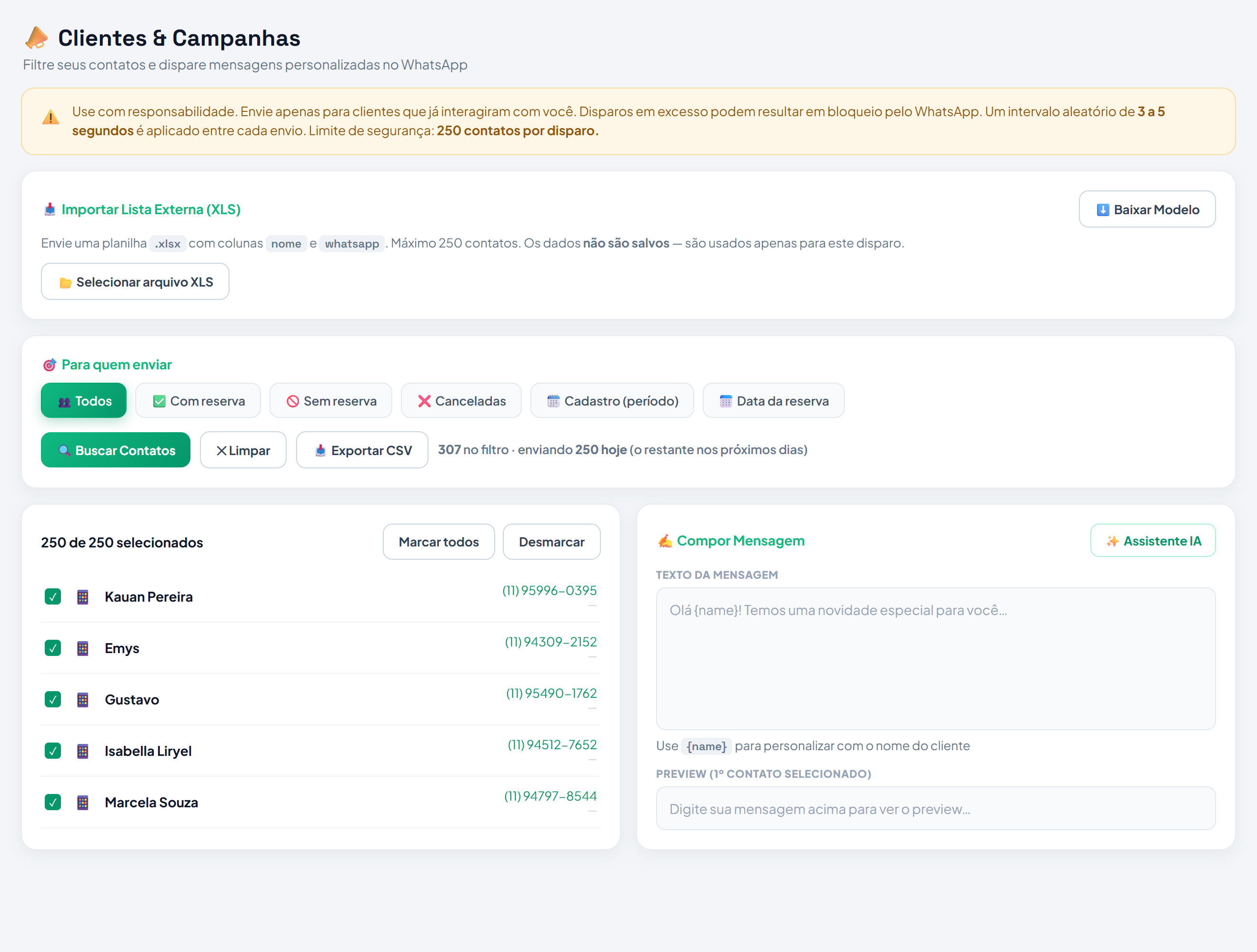The image size is (1257, 952).
Task: Click the Importar Lista Externa (XLS) heading
Action: pos(150,209)
